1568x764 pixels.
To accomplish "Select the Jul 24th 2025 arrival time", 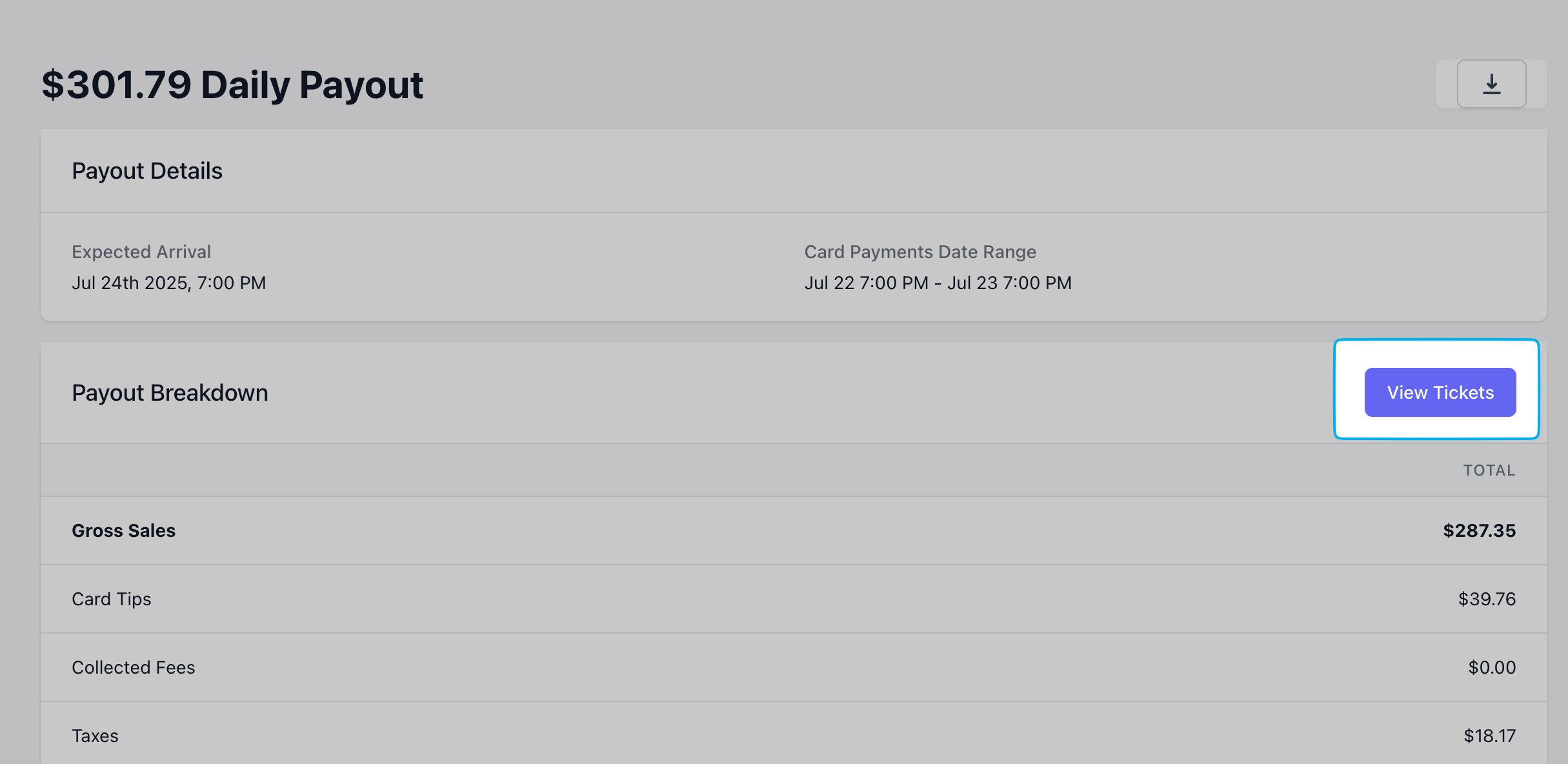I will point(169,283).
